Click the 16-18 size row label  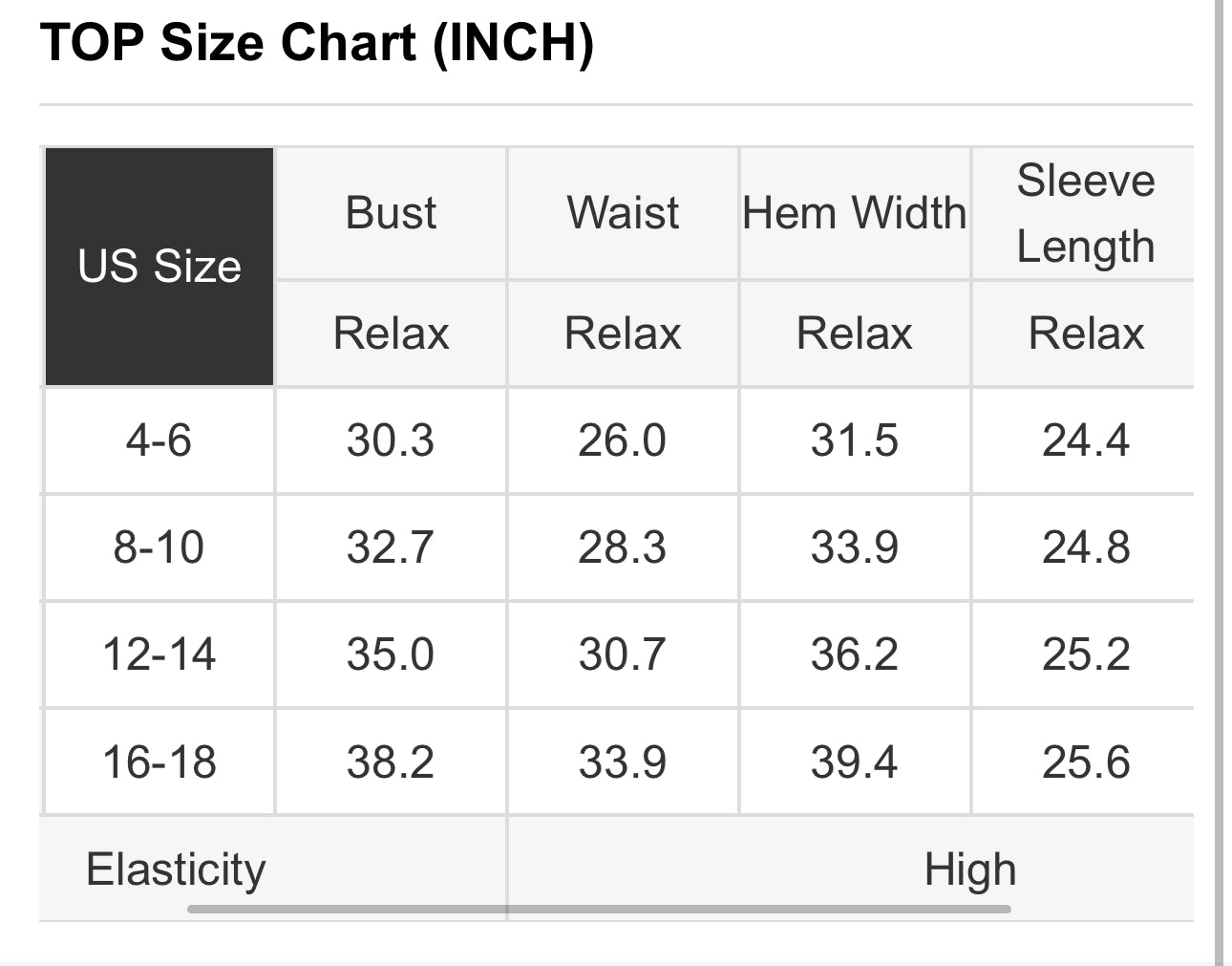pyautogui.click(x=159, y=762)
